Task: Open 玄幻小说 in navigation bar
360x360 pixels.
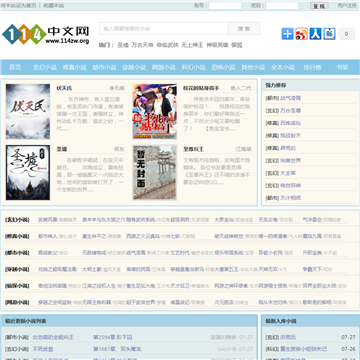Action: pyautogui.click(x=45, y=67)
